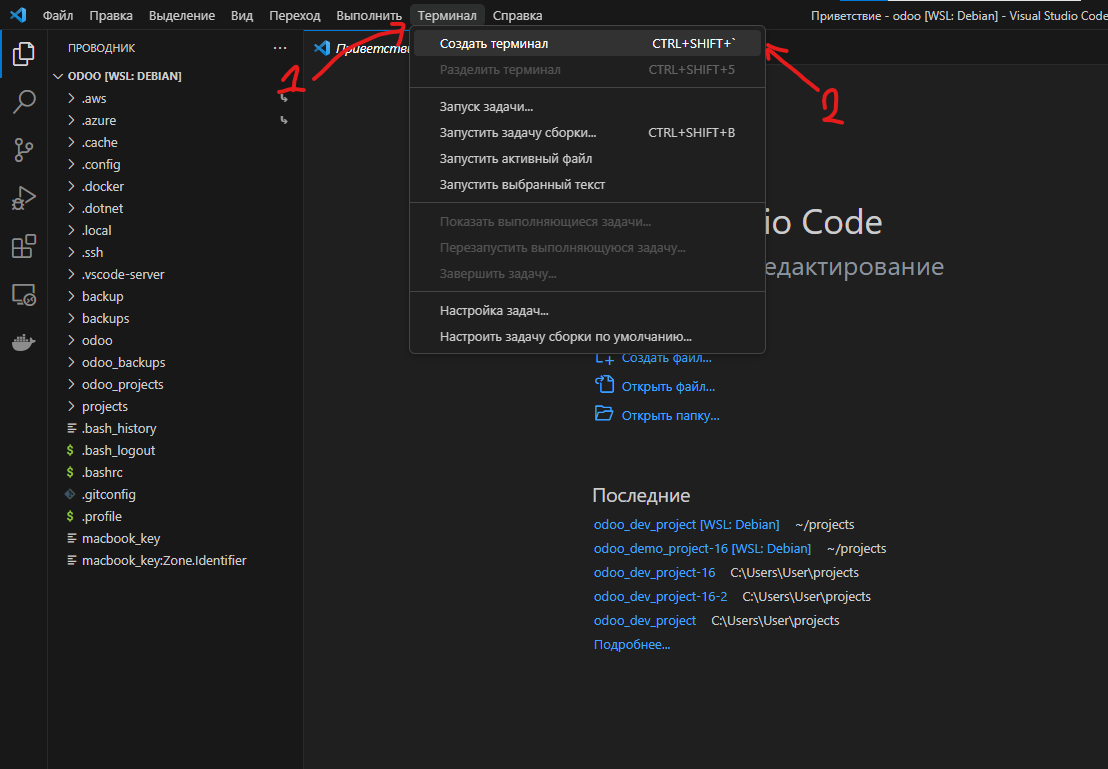Click the open folder icon on Welcome page
This screenshot has width=1108, height=769.
tap(604, 414)
